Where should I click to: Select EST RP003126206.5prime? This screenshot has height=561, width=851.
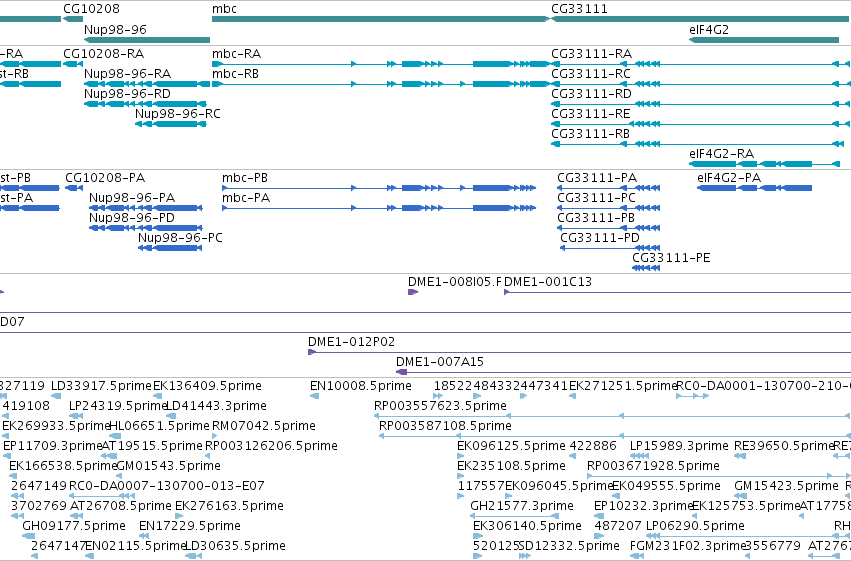pyautogui.click(x=271, y=447)
